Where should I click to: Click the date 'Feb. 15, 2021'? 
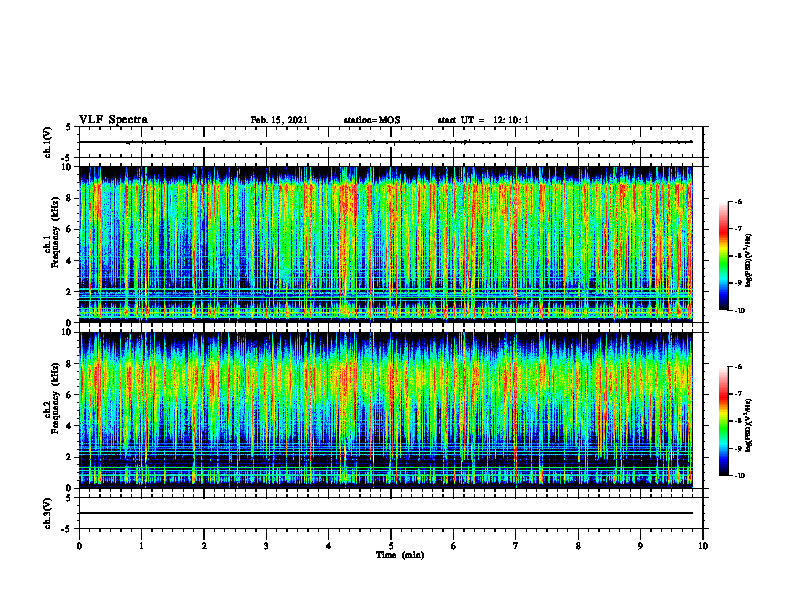point(279,120)
